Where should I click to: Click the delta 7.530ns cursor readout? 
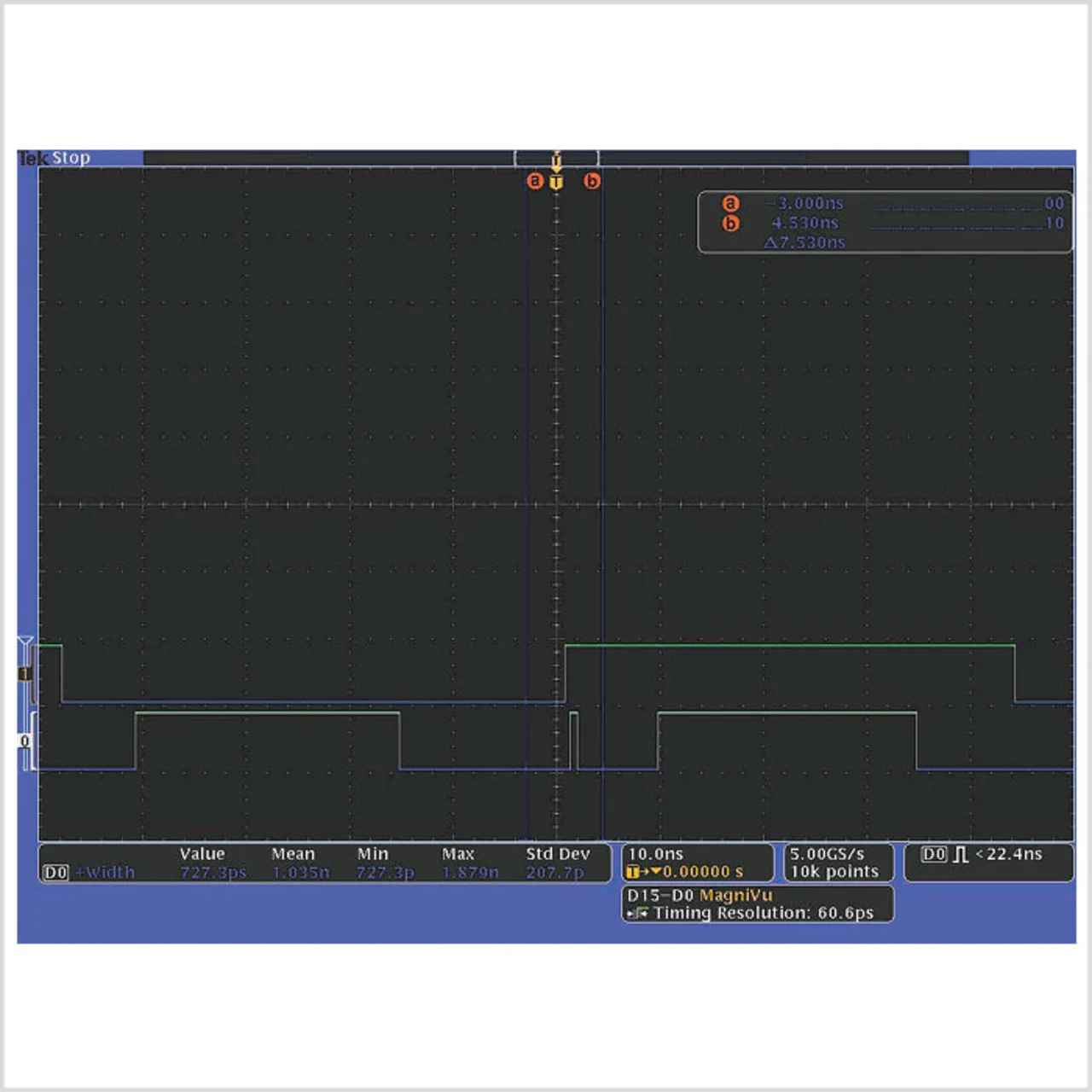coord(804,243)
